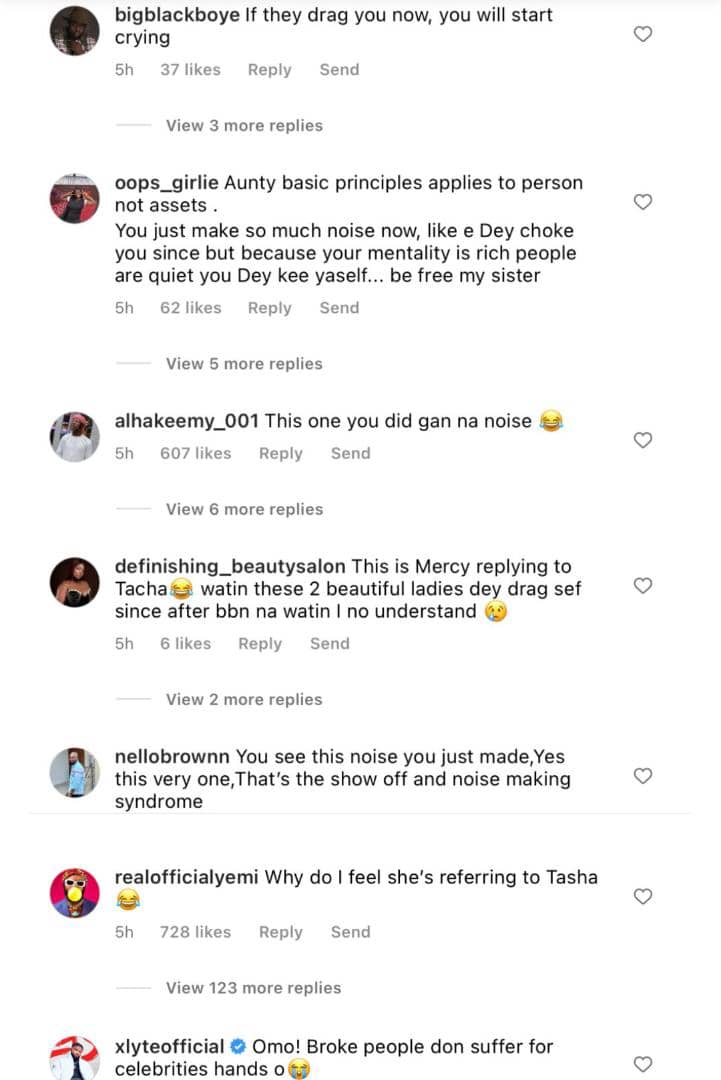Image resolution: width=721 pixels, height=1080 pixels.
Task: Open the xlyteofficial username link
Action: coord(169,1047)
